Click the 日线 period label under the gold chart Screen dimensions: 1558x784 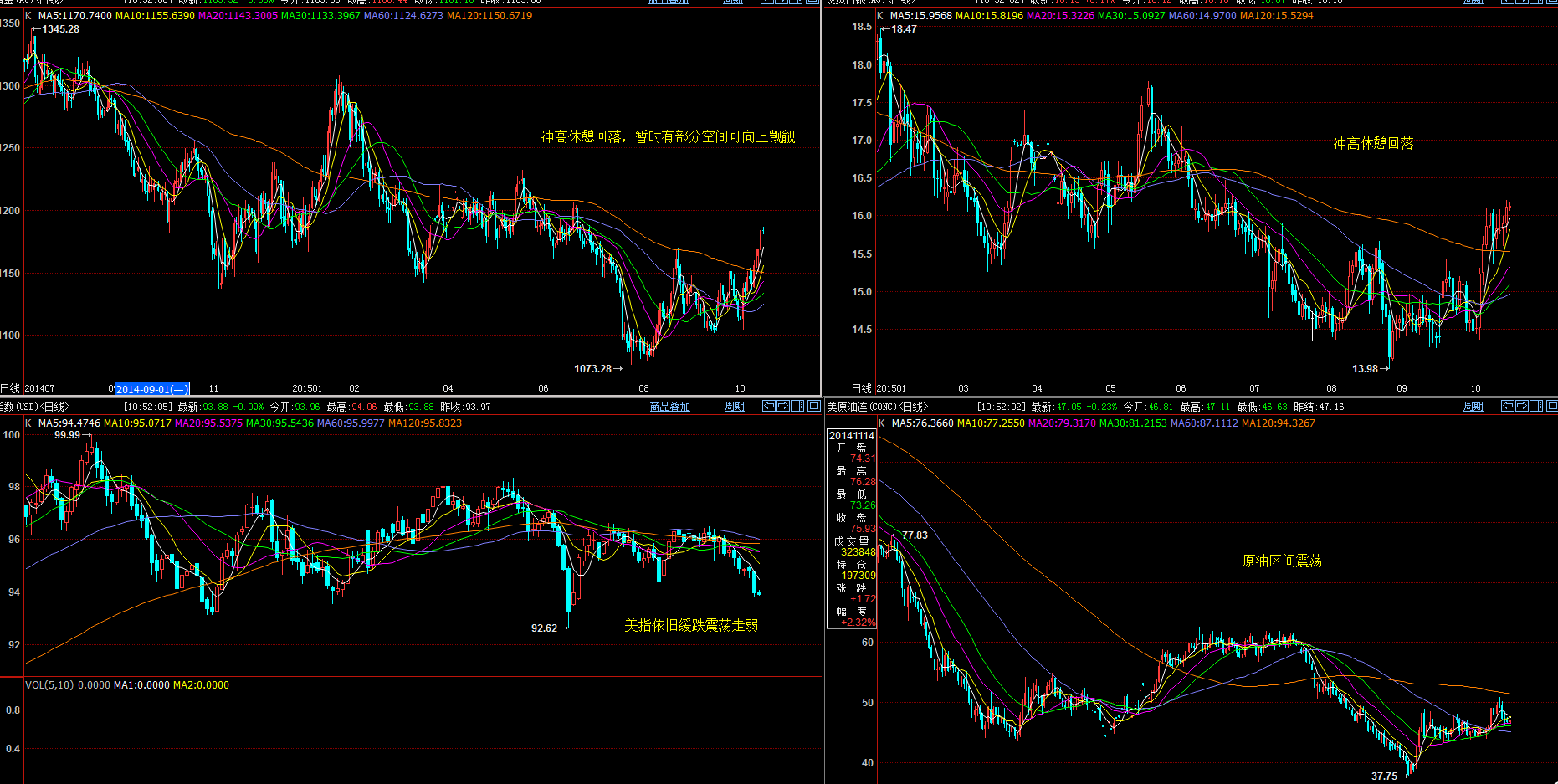coord(10,388)
